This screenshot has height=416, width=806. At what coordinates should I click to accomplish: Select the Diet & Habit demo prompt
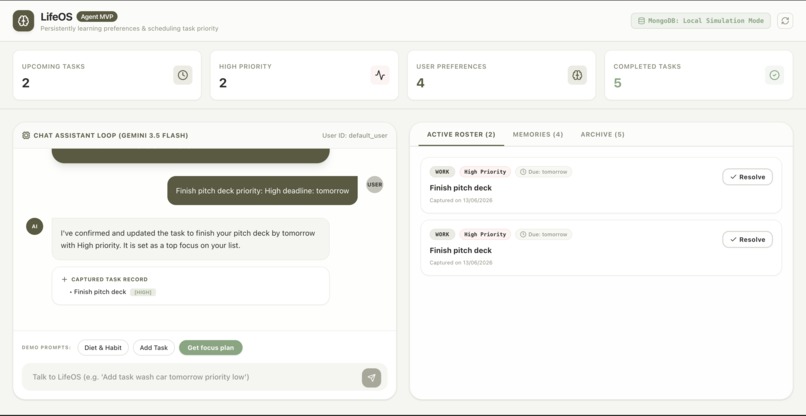pyautogui.click(x=103, y=348)
